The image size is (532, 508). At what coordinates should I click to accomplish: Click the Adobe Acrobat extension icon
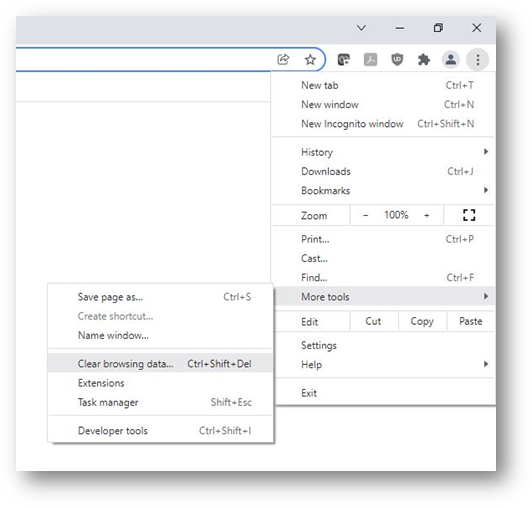click(370, 60)
